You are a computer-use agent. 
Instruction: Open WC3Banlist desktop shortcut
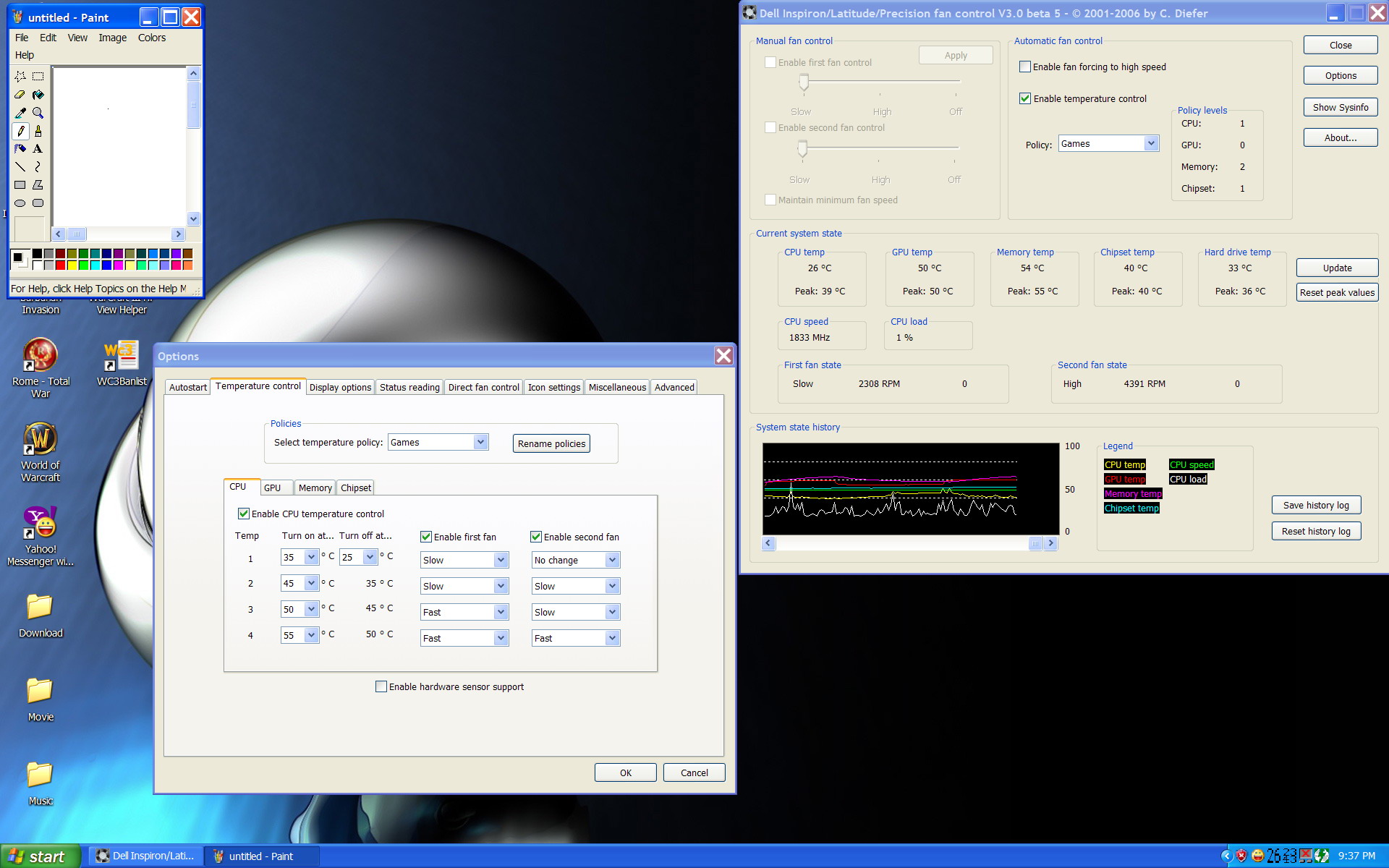pos(122,362)
